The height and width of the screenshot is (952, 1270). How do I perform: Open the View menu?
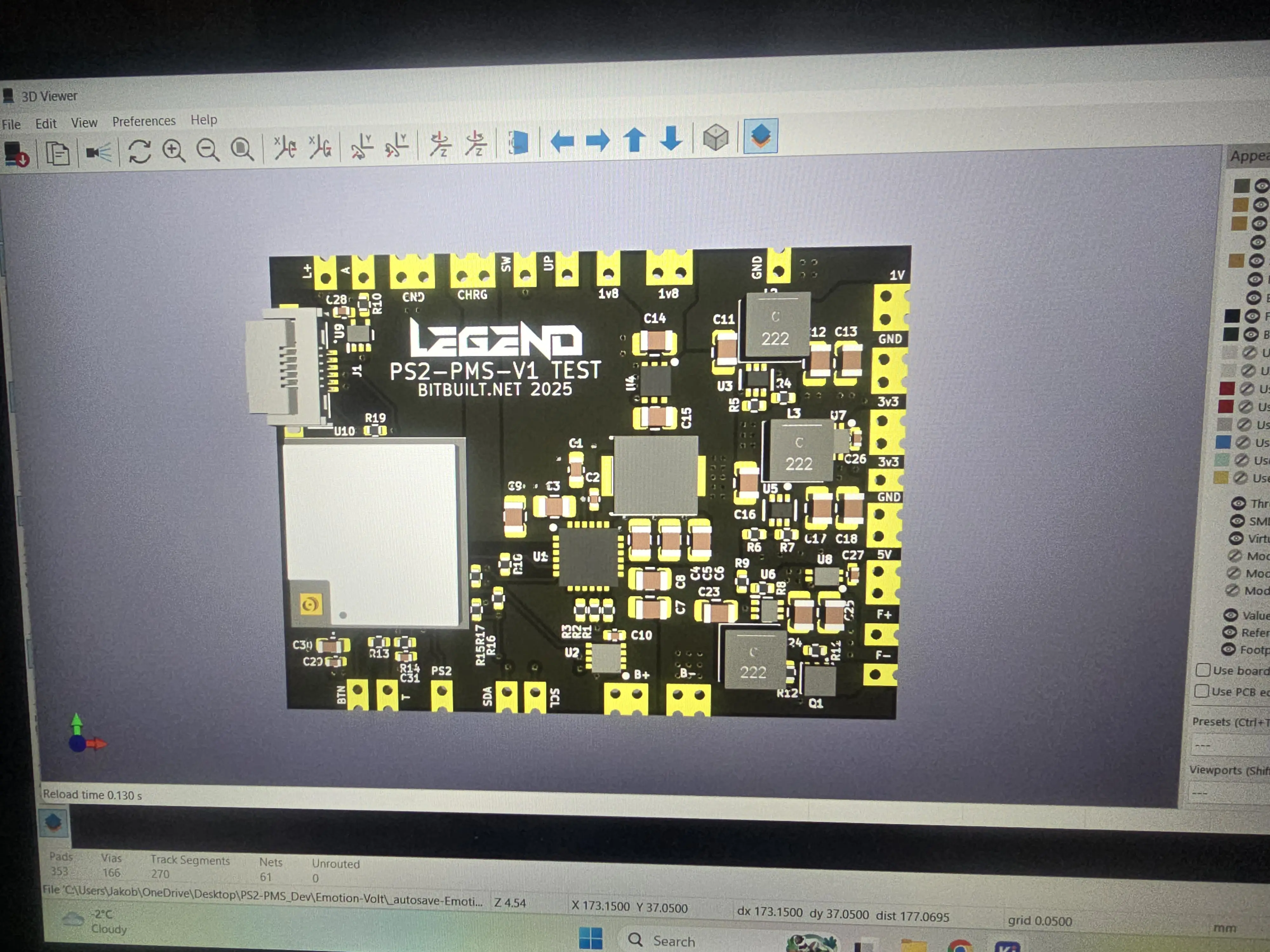coord(84,123)
